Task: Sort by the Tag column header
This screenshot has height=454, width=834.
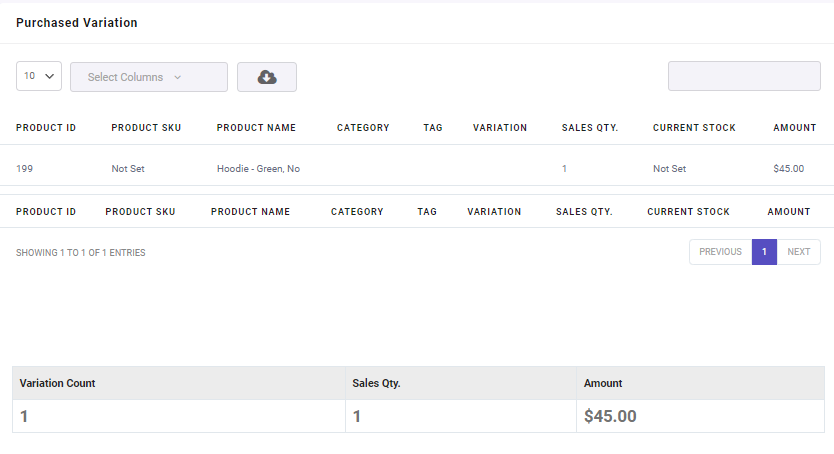Action: tap(433, 128)
